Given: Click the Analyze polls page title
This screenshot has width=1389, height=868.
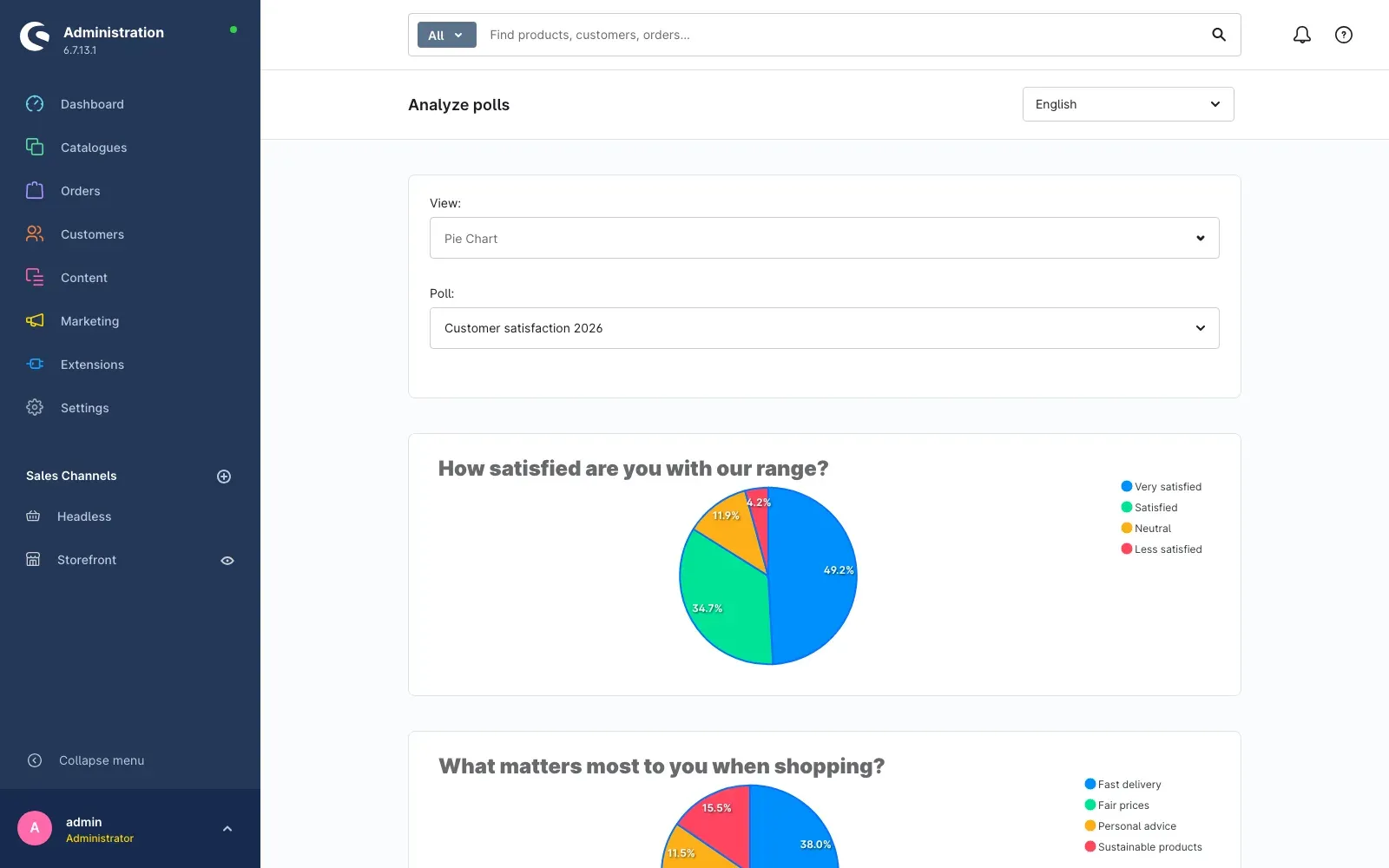Looking at the screenshot, I should [x=458, y=105].
